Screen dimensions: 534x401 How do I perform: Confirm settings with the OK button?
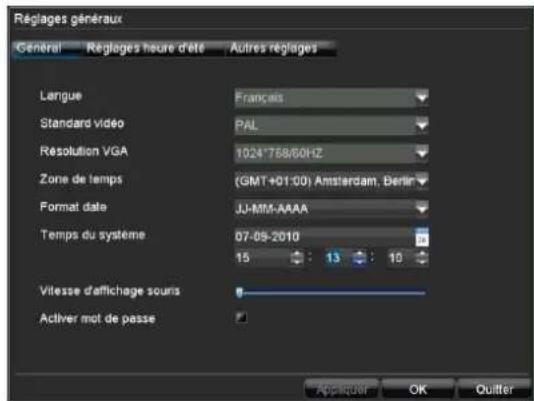tap(418, 389)
